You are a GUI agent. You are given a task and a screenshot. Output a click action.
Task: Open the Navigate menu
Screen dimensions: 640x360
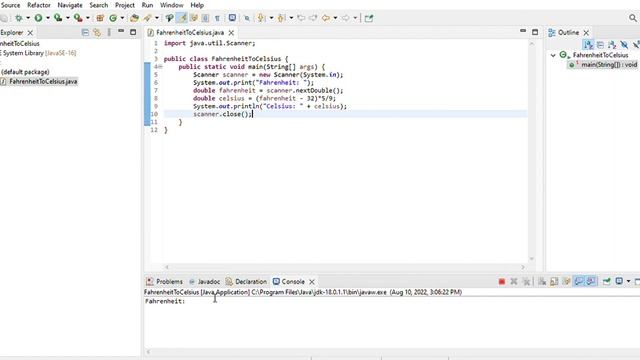[70, 5]
